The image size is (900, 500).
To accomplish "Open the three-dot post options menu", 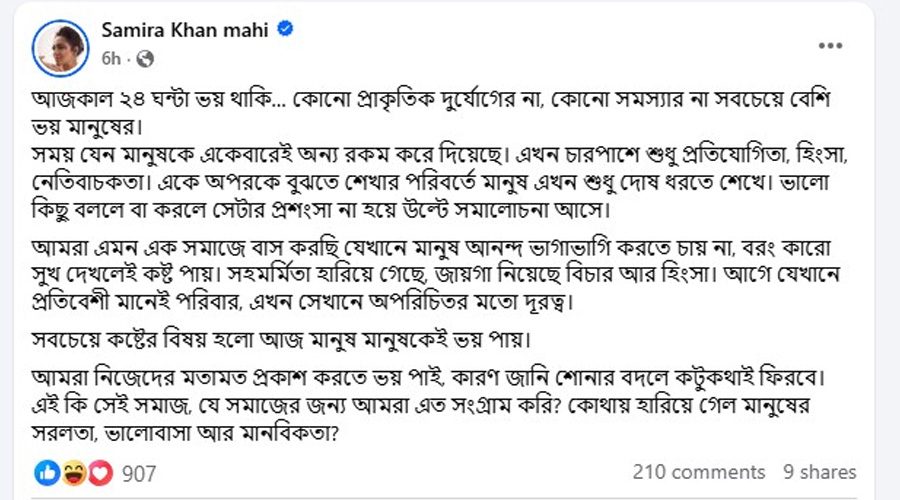I will (x=830, y=46).
